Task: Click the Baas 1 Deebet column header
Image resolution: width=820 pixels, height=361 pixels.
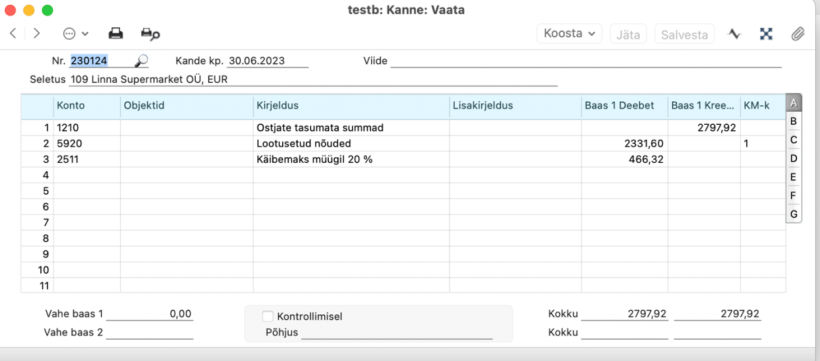Action: (624, 106)
